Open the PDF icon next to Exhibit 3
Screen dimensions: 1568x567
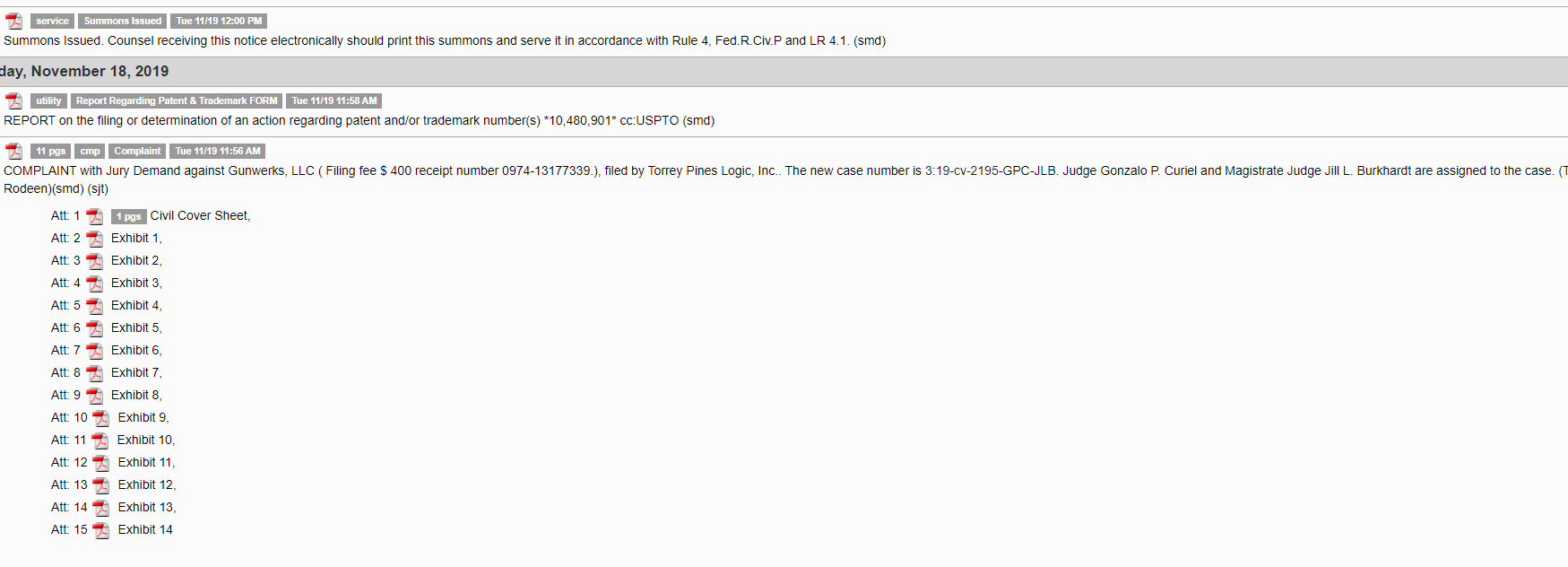pos(94,283)
